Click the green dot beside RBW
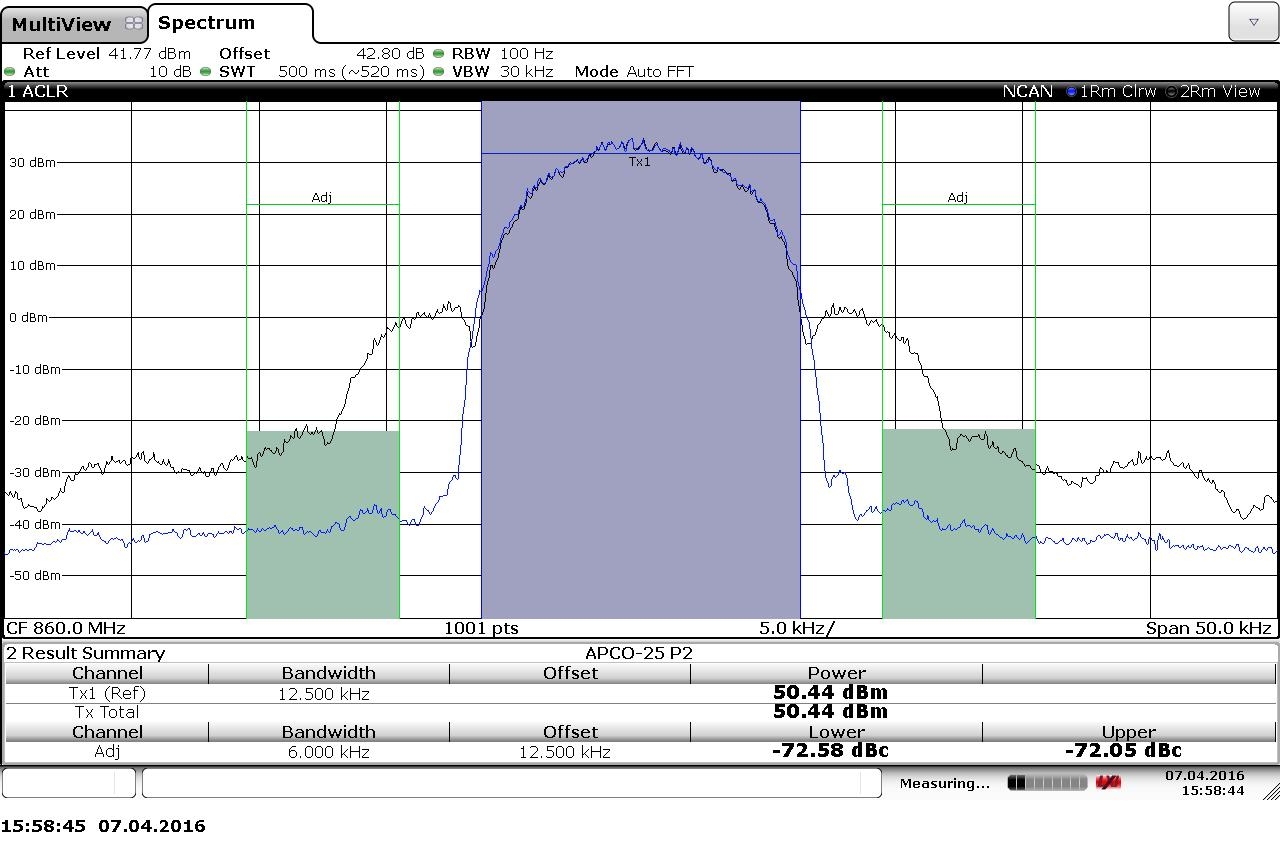The image size is (1280, 850). point(439,54)
